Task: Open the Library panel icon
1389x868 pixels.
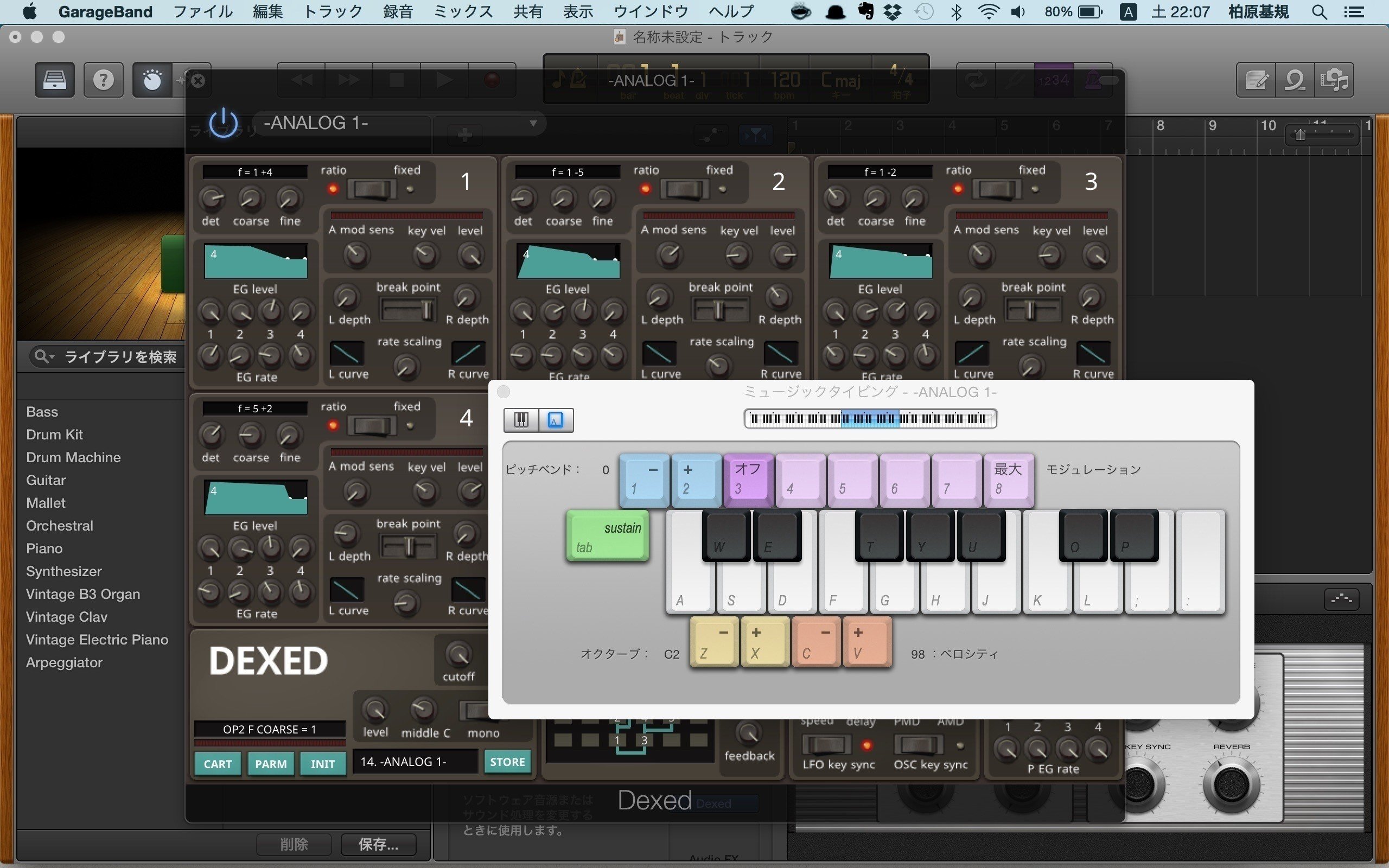Action: 54,80
